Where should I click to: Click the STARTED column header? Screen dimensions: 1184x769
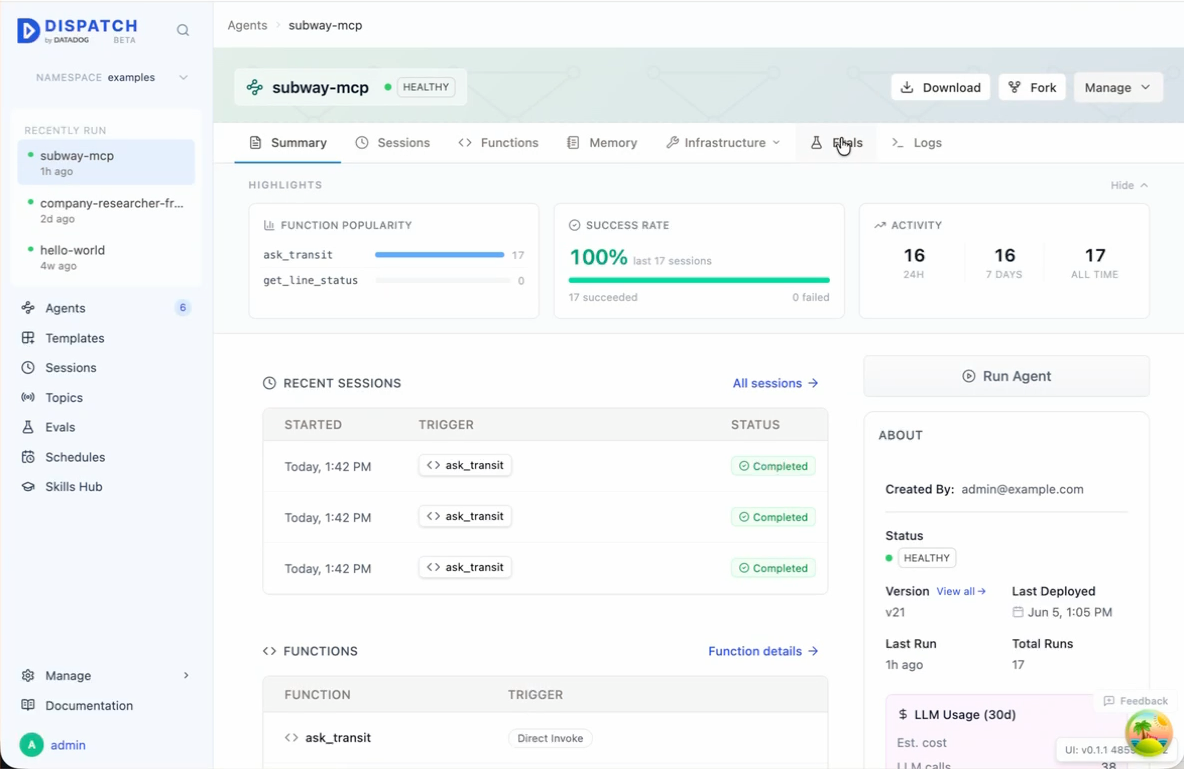tap(313, 425)
